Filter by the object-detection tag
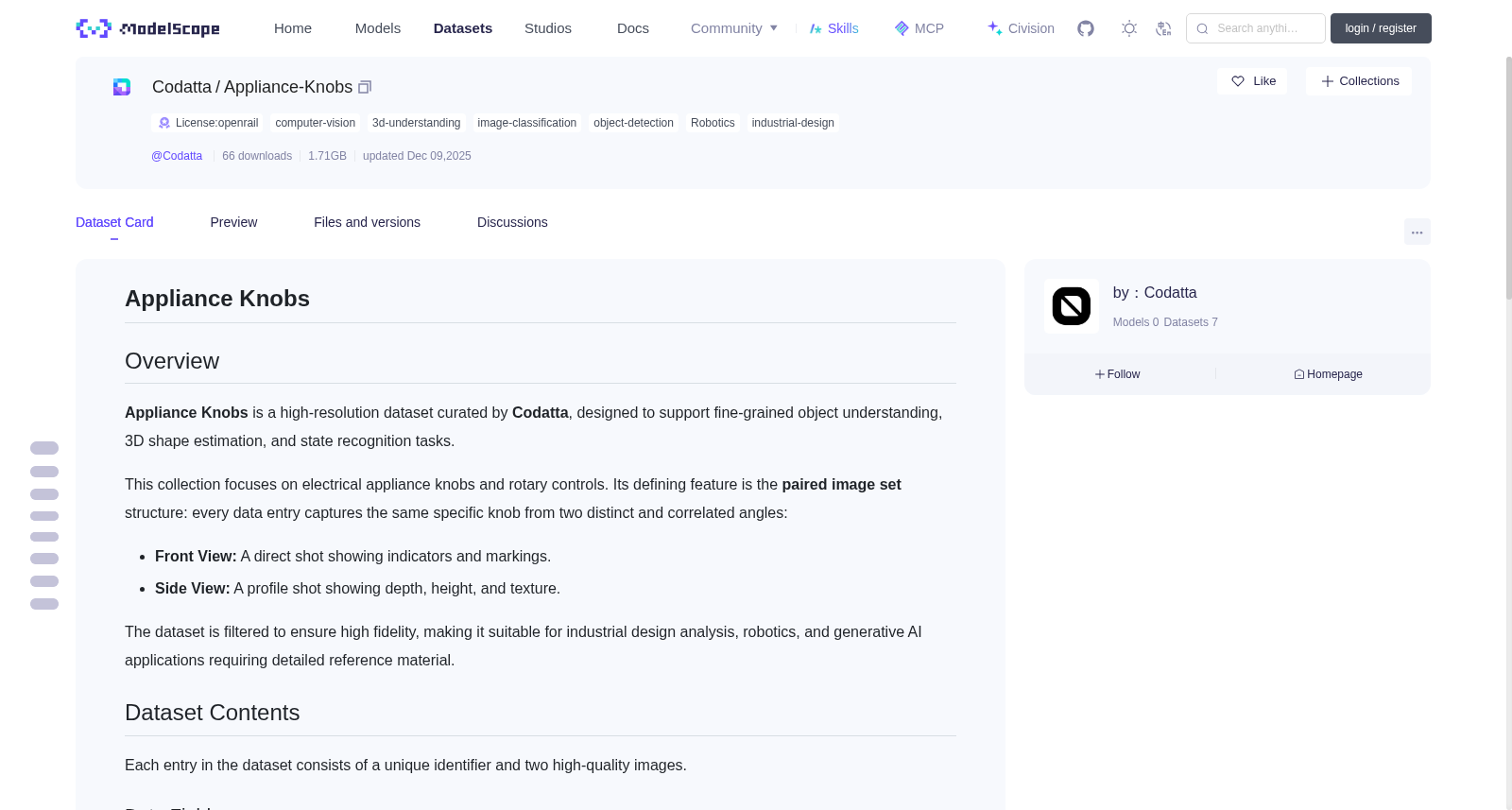 [x=633, y=123]
